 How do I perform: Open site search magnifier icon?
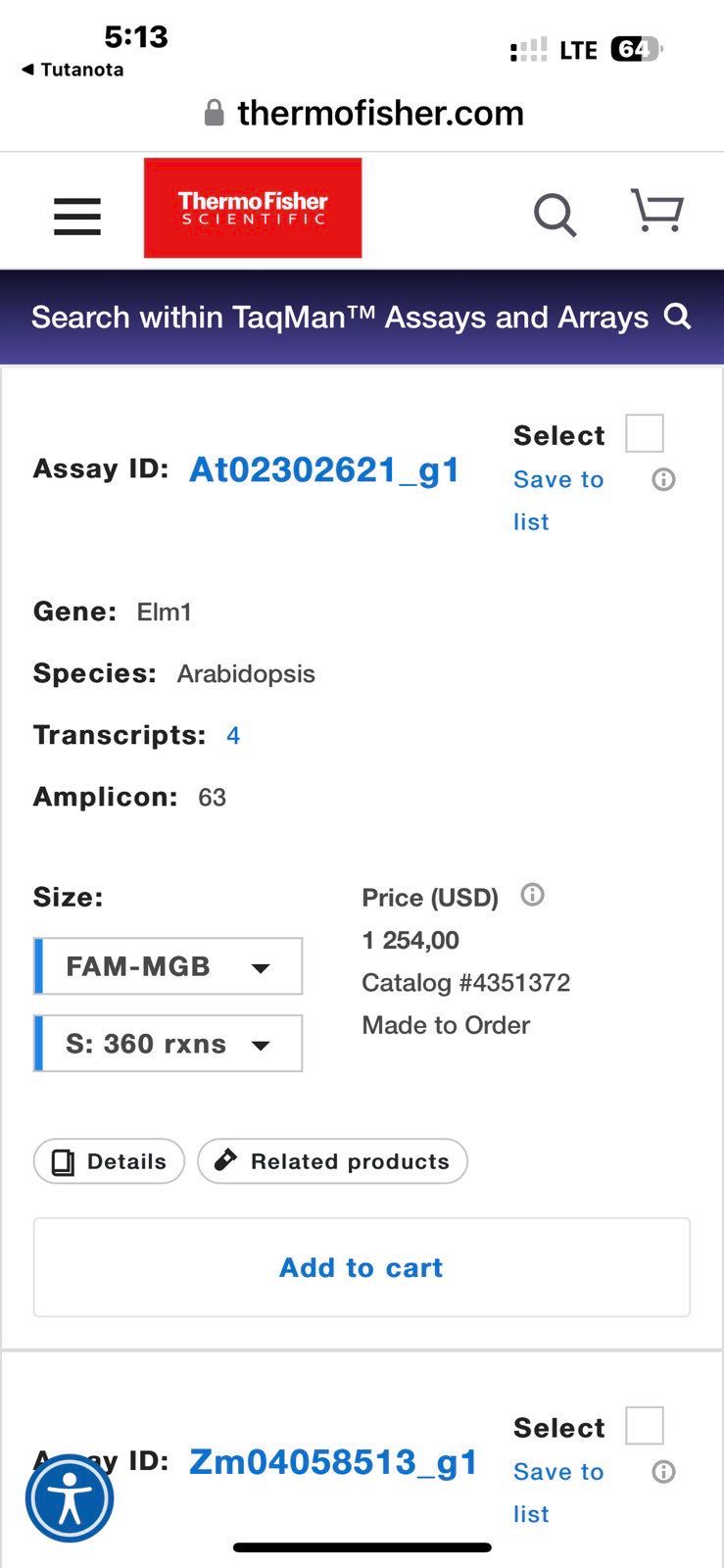click(x=555, y=215)
